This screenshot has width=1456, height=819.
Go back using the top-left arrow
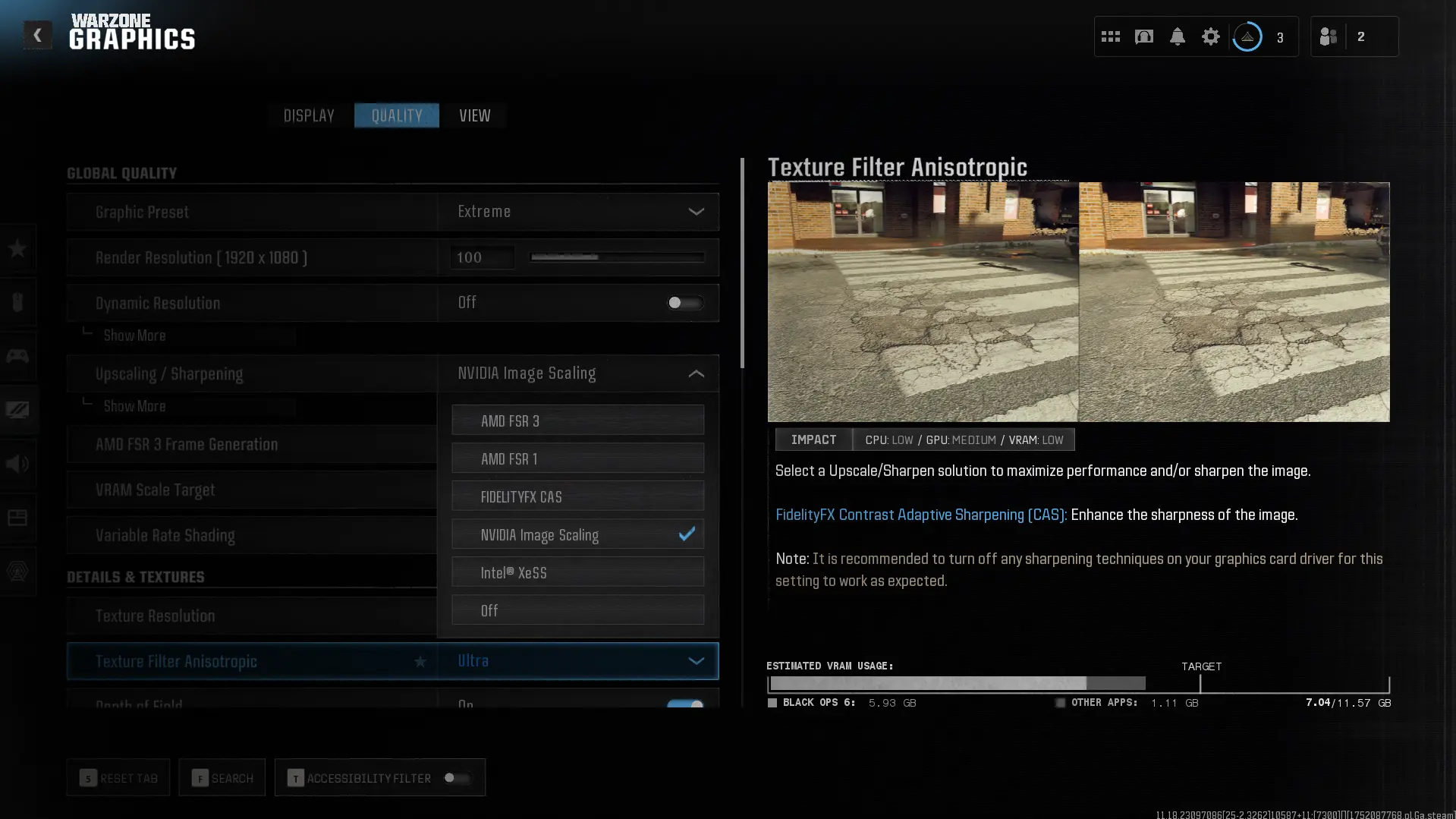37,35
